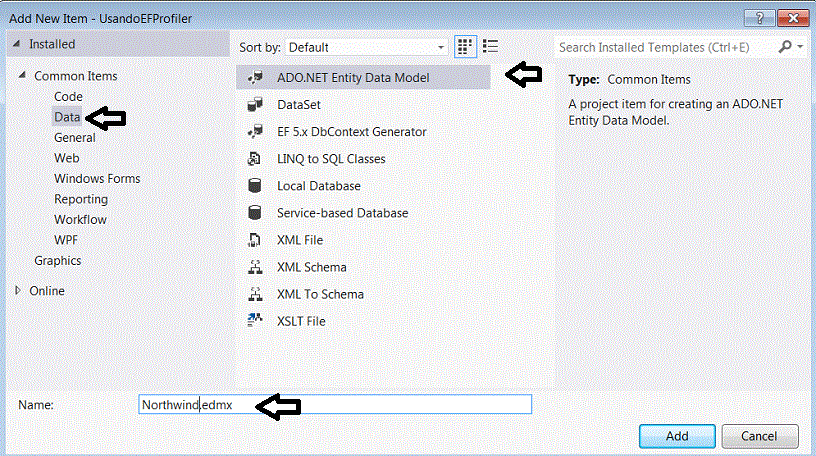816x456 pixels.
Task: Select the Graphics category
Action: (x=57, y=260)
